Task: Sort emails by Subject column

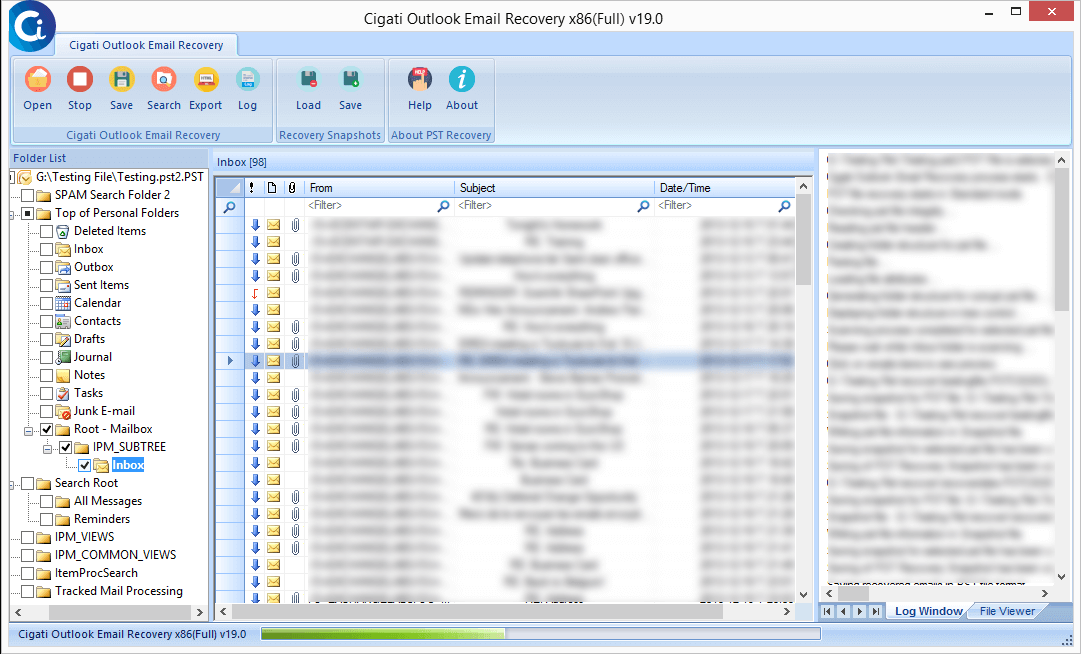Action: [554, 187]
